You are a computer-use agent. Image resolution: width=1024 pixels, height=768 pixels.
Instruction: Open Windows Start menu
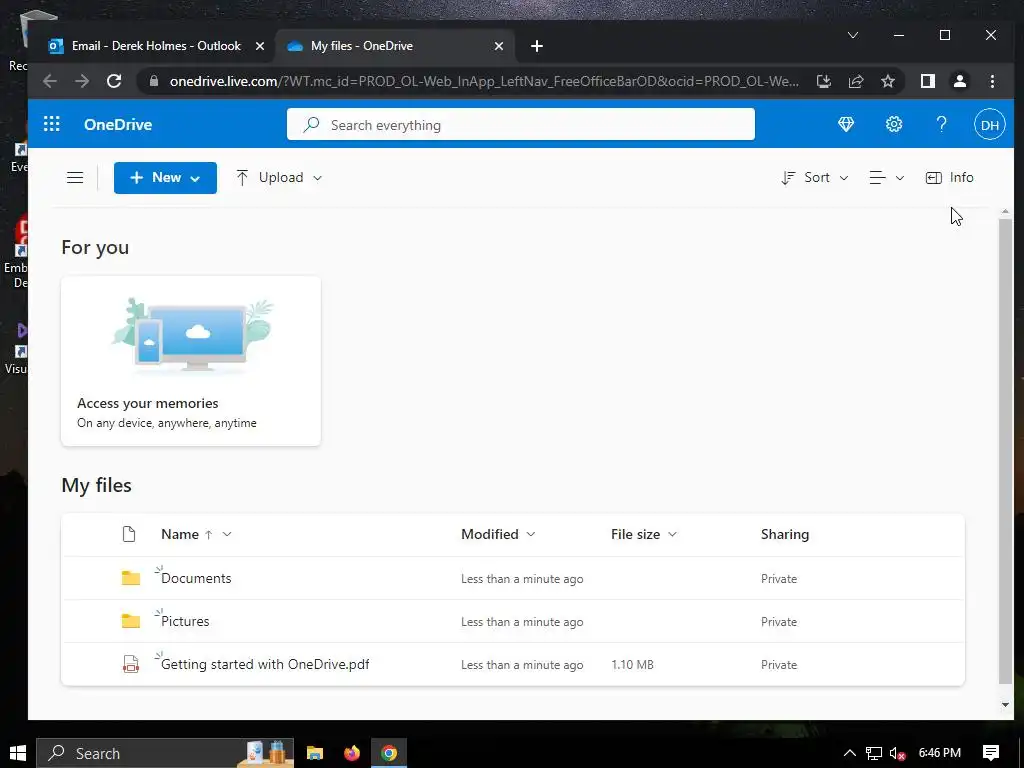click(18, 753)
